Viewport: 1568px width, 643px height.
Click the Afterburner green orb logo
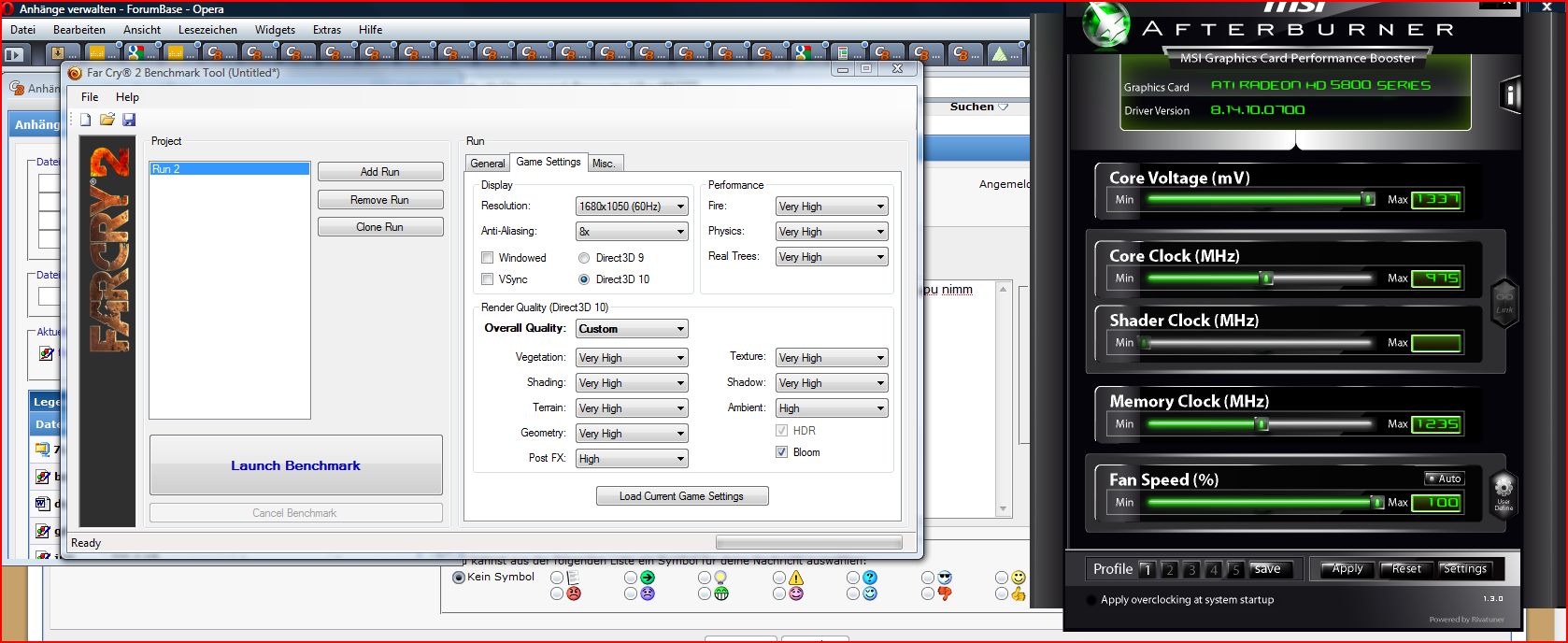pyautogui.click(x=1107, y=25)
